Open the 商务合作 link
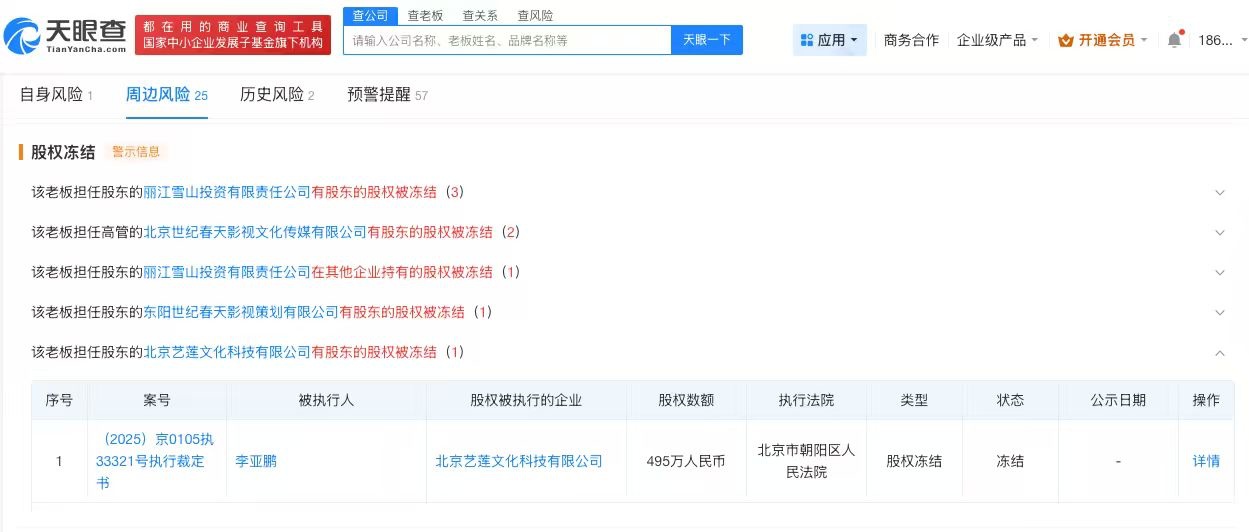Viewport: 1249px width, 532px height. click(911, 40)
